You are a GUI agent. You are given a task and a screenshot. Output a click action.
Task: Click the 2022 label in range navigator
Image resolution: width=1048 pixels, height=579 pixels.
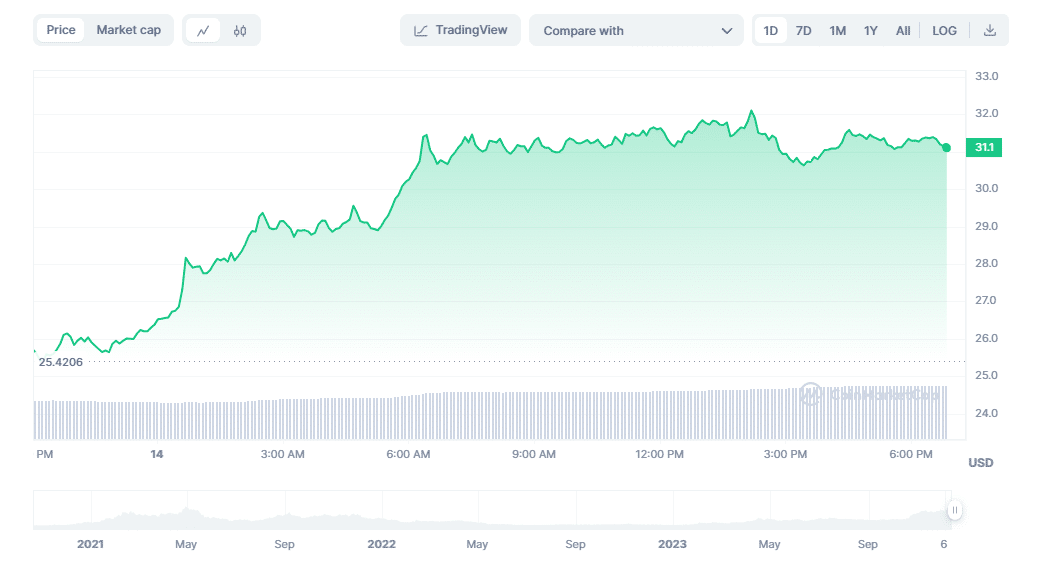tap(382, 544)
